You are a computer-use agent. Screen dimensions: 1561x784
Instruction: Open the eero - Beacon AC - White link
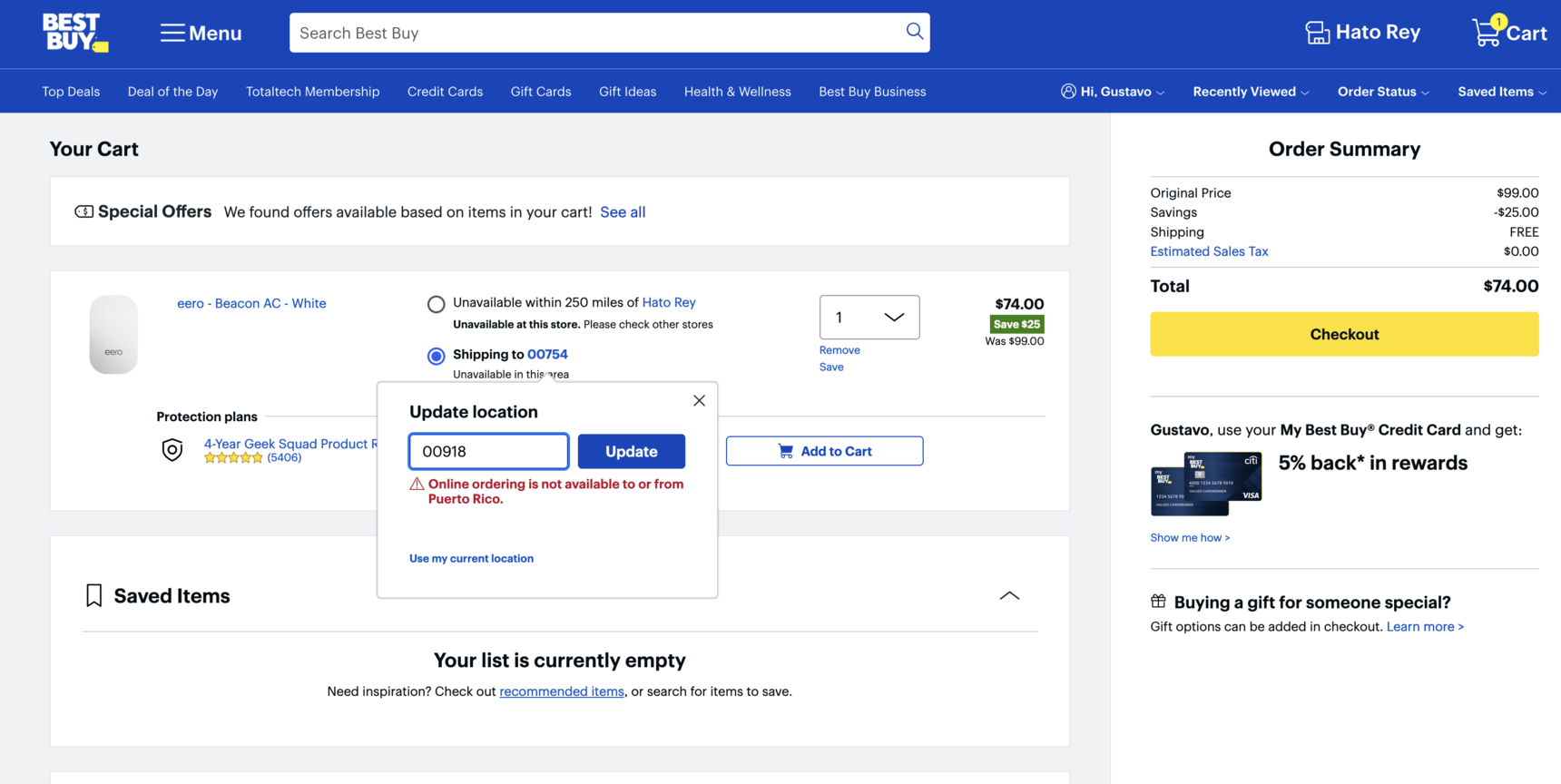pos(251,303)
